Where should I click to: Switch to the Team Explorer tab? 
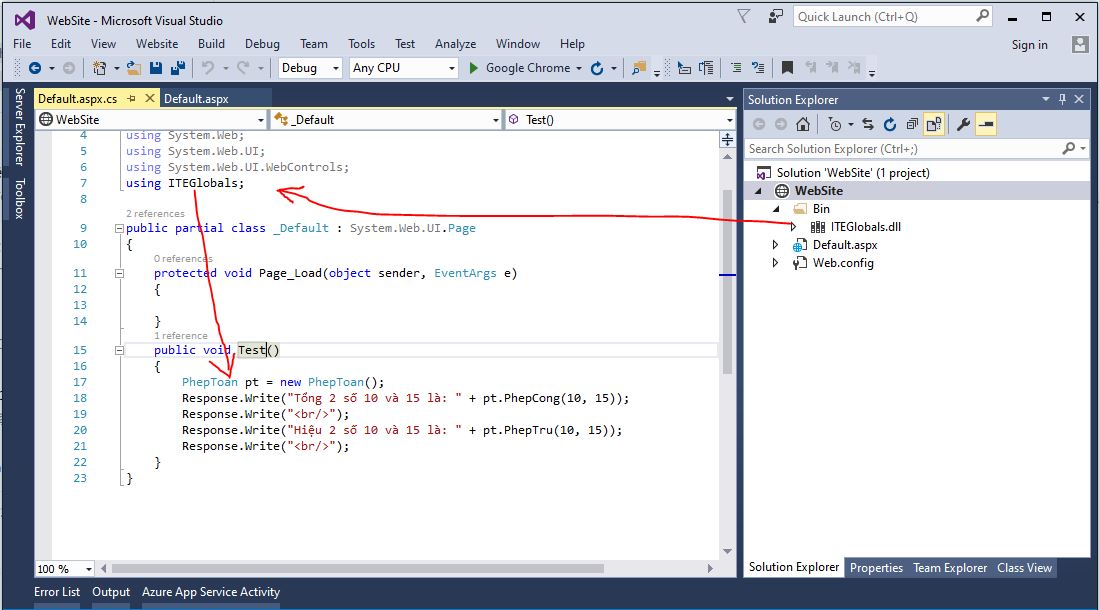point(950,568)
